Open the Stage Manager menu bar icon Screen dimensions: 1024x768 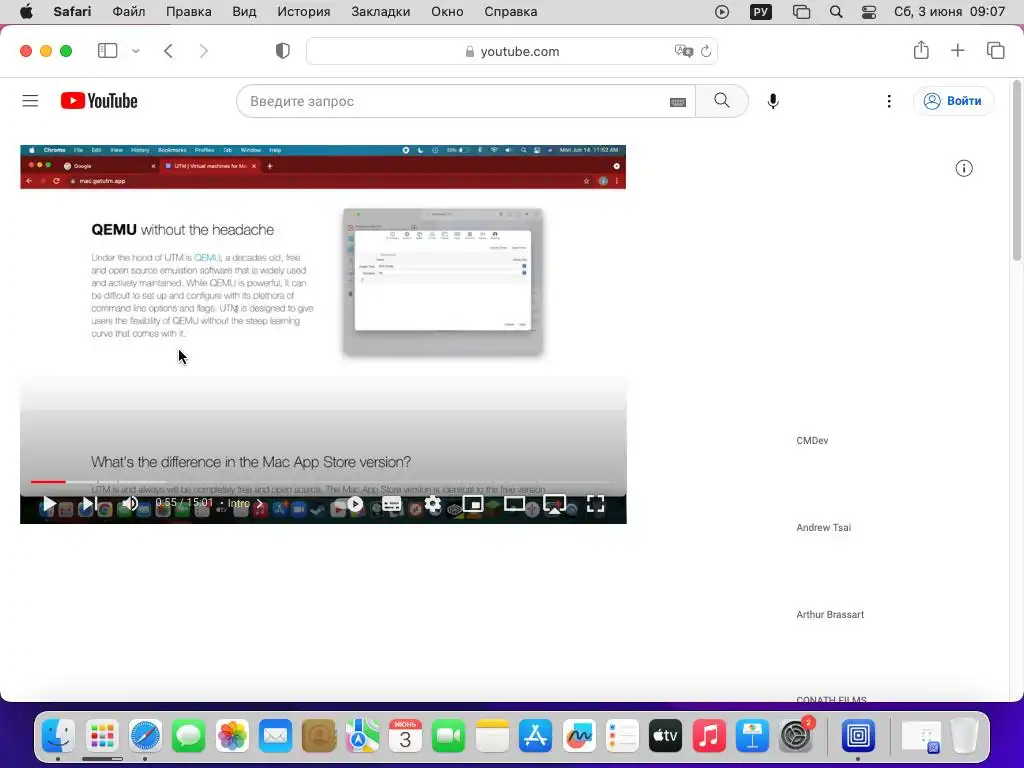coord(801,12)
